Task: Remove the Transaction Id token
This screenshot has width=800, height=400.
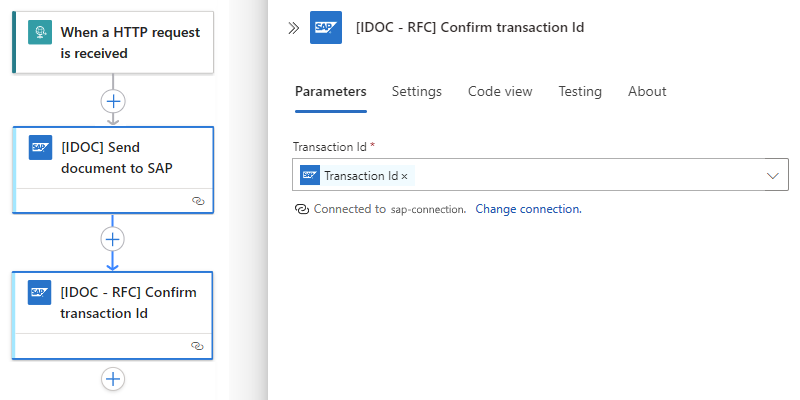Action: click(x=404, y=176)
